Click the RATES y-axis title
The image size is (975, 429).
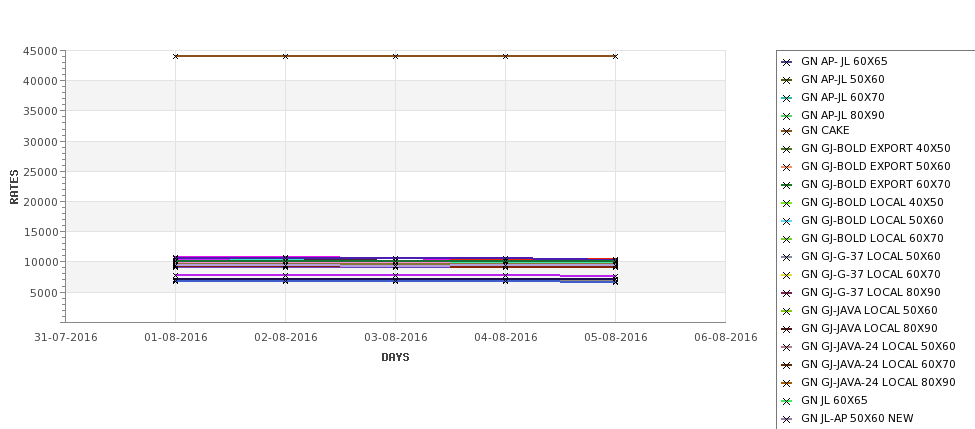tap(14, 186)
